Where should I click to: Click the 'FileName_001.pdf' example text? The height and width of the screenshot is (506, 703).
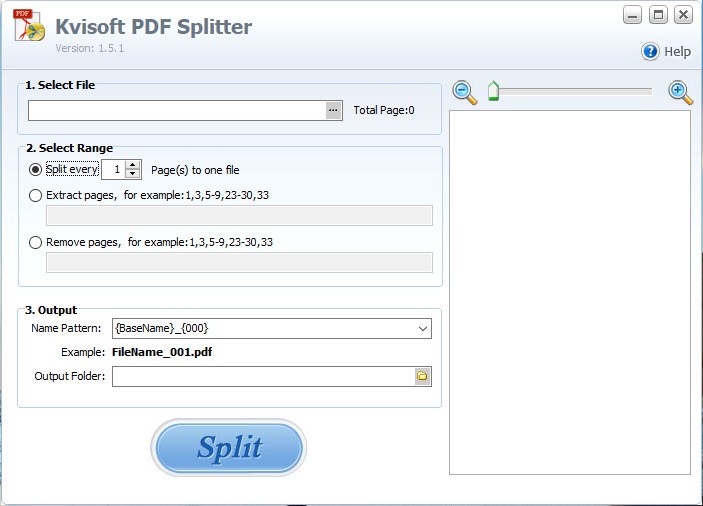click(x=162, y=352)
